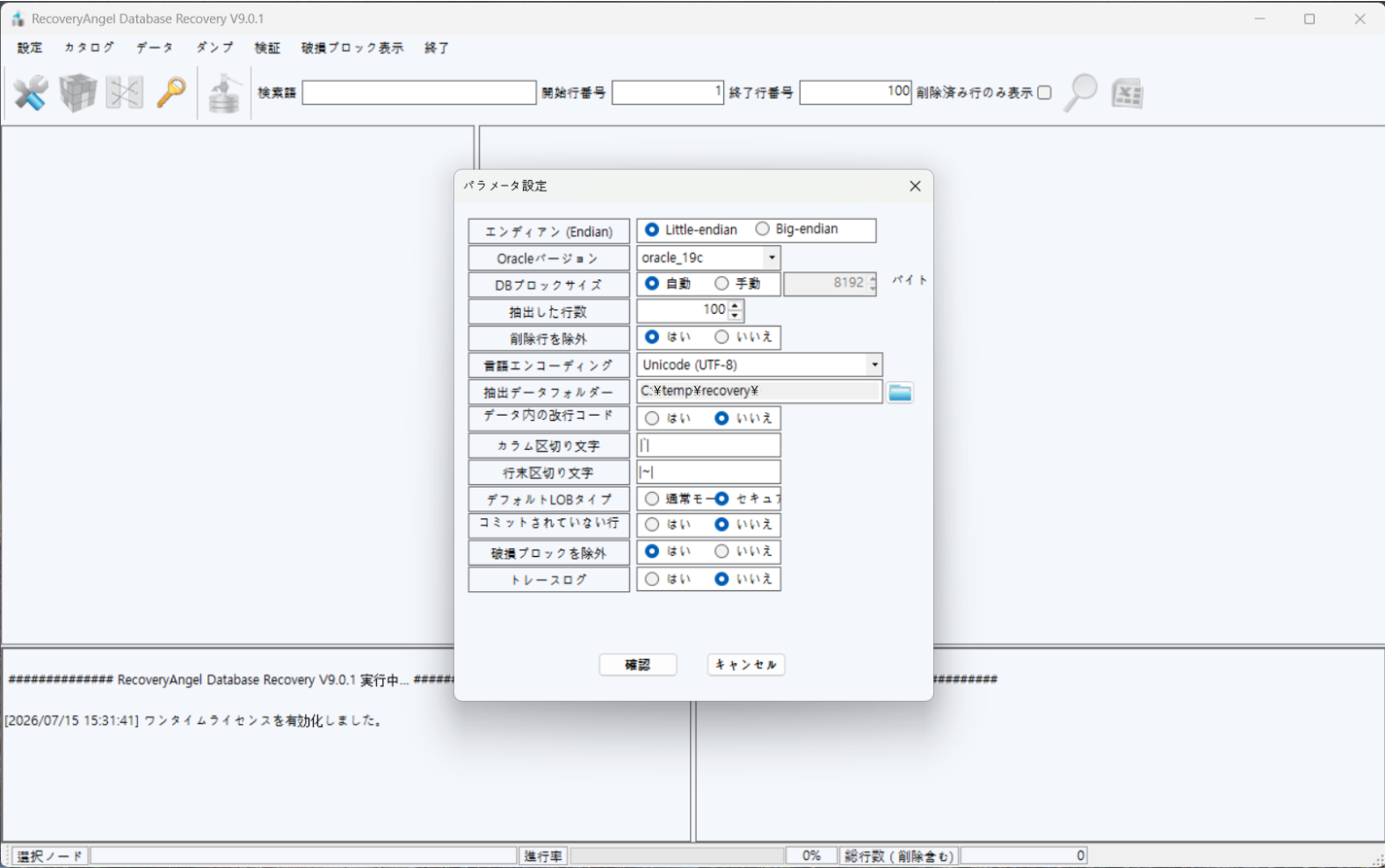Viewport: 1385px width, 868px height.
Task: Click the progress bar in status bar
Action: pyautogui.click(x=676, y=855)
